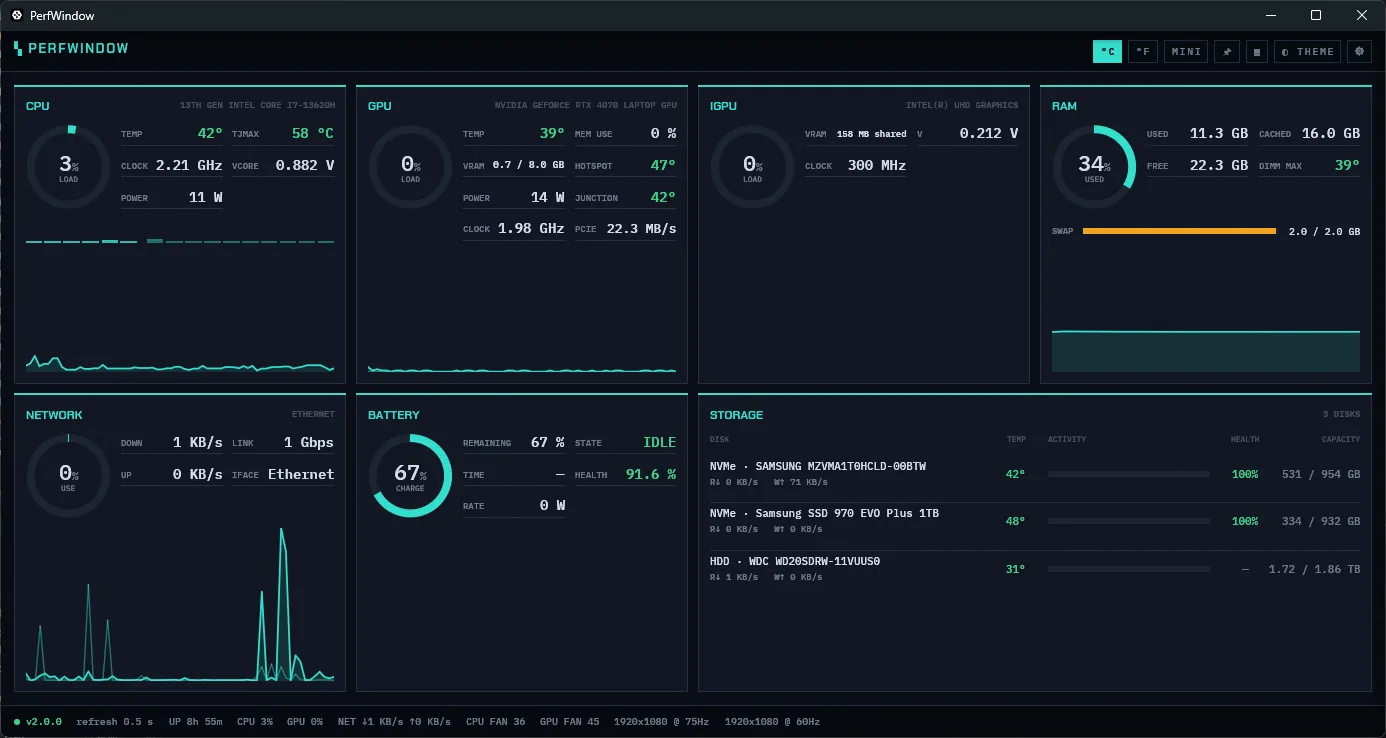The height and width of the screenshot is (738, 1386).
Task: Click the STORAGE panel title
Action: [x=736, y=415]
